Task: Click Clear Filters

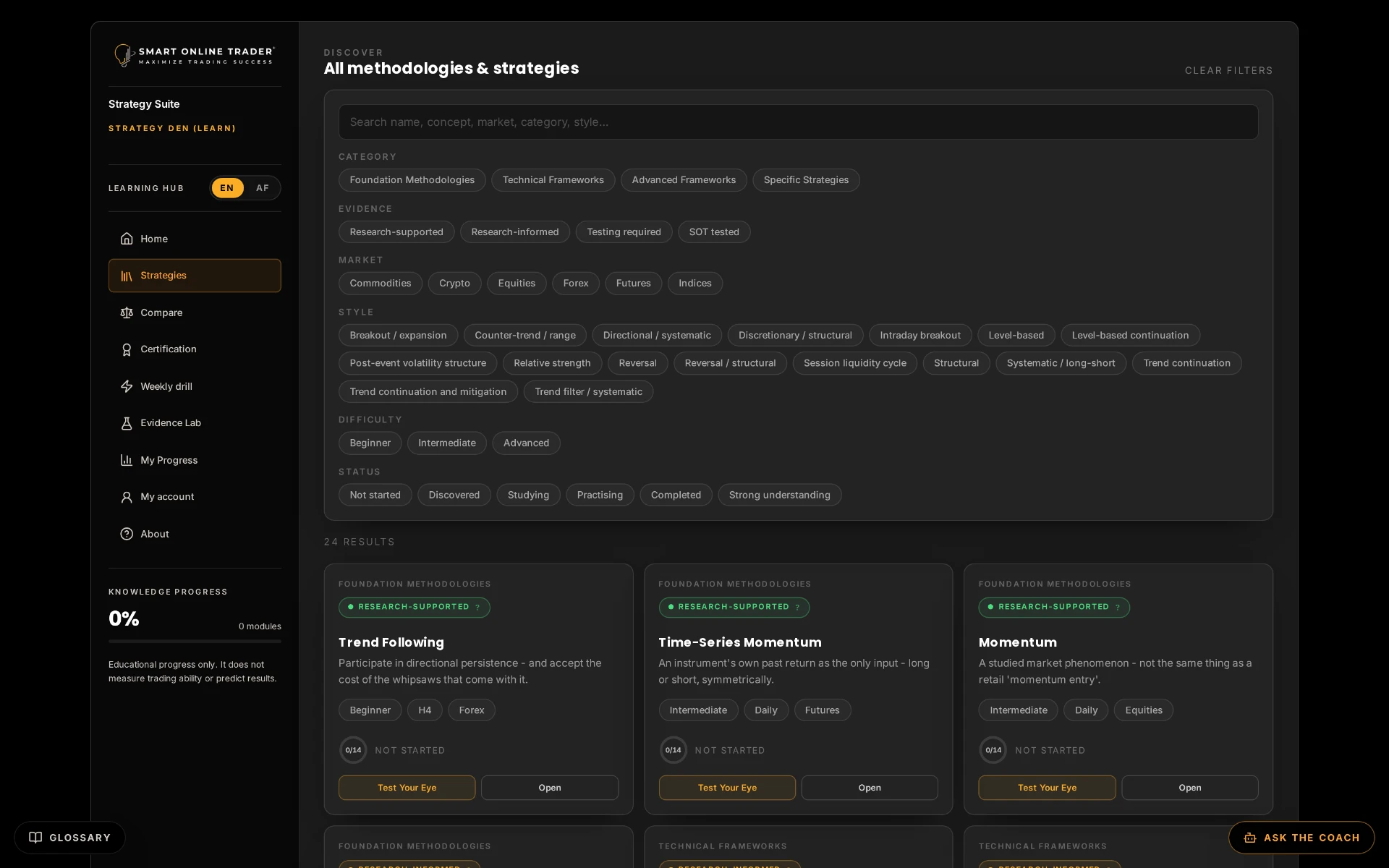Action: tap(1228, 71)
